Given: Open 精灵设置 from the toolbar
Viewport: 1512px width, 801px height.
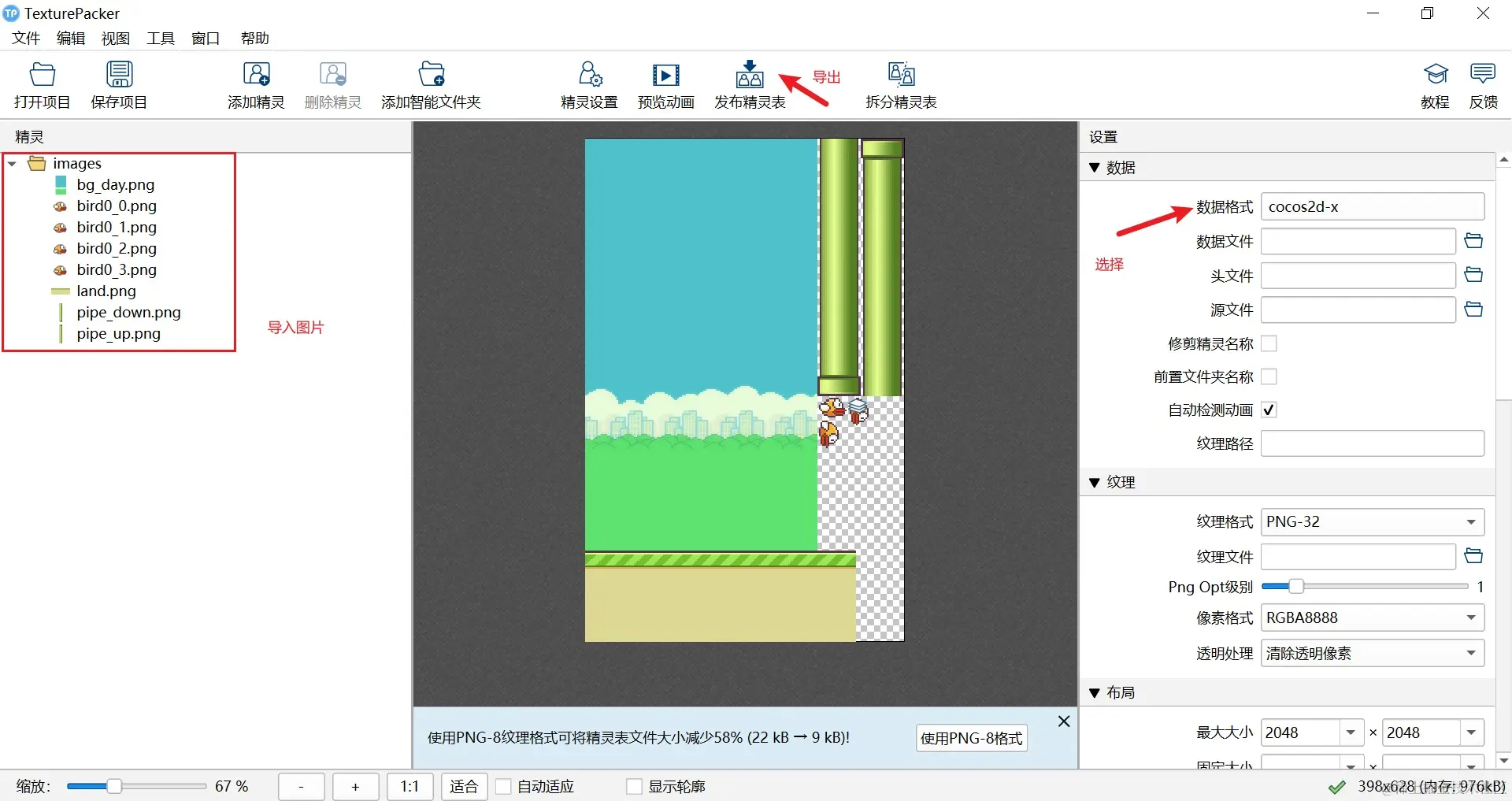Looking at the screenshot, I should [590, 75].
